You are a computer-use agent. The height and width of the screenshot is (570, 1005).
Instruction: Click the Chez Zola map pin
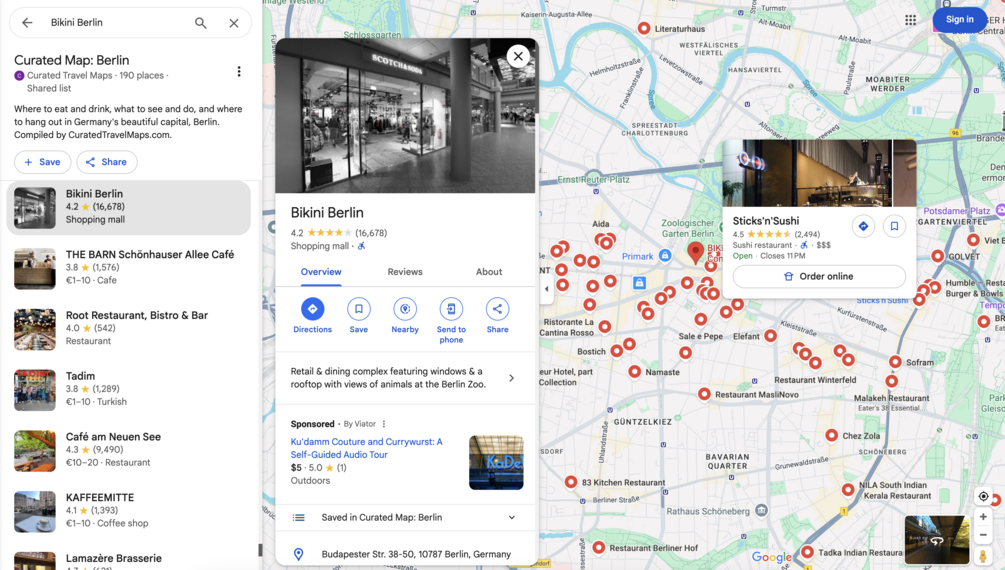[831, 435]
